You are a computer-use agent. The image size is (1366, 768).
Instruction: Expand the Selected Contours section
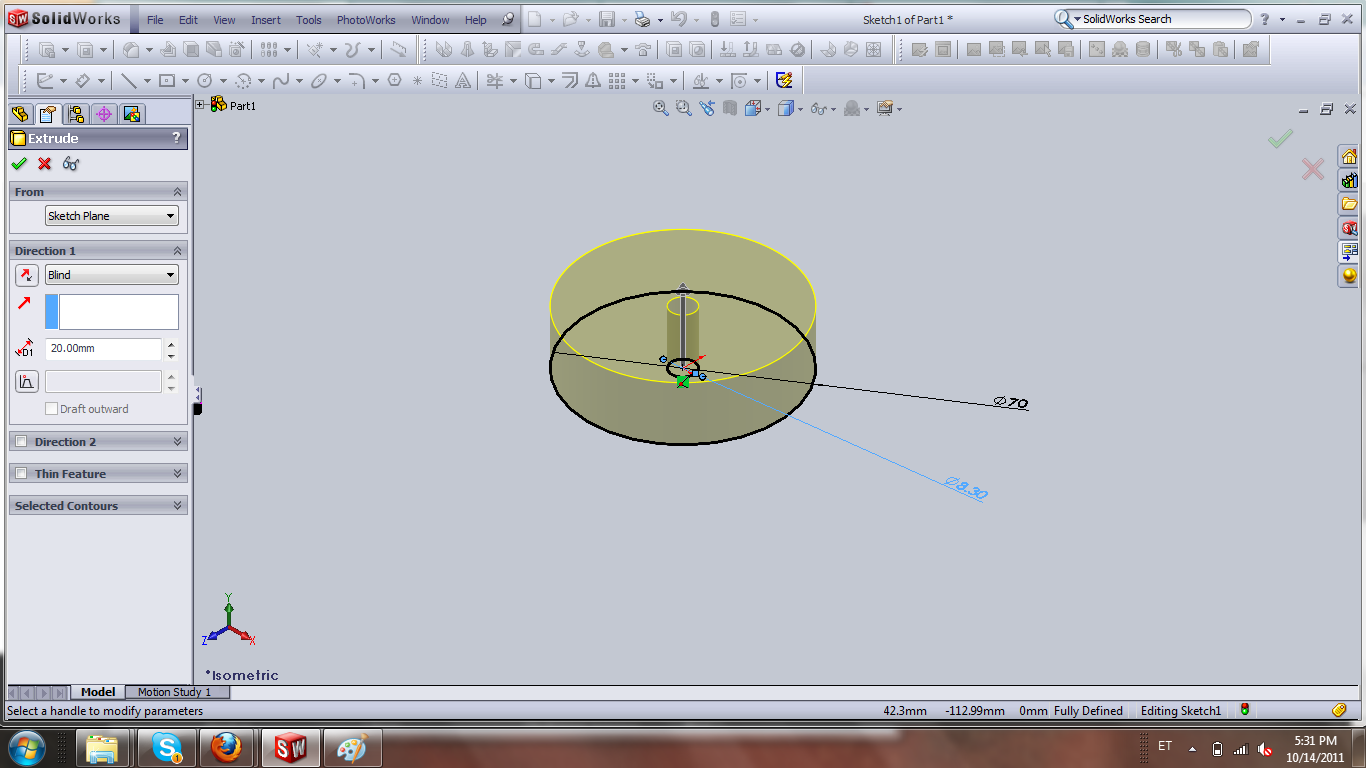(178, 506)
